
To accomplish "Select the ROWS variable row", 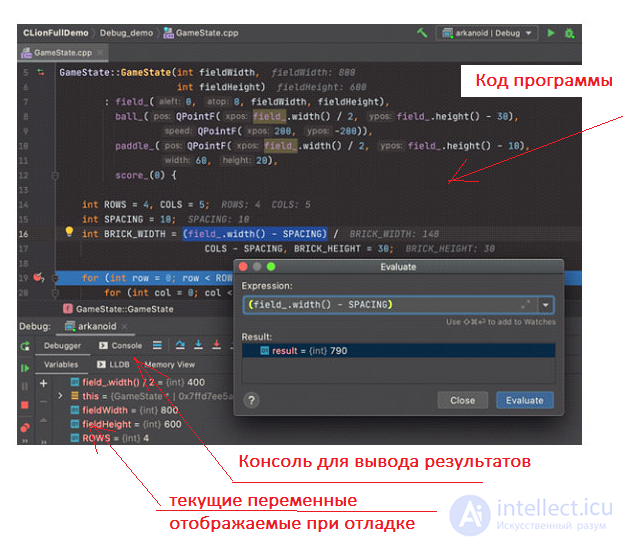I will (x=110, y=438).
